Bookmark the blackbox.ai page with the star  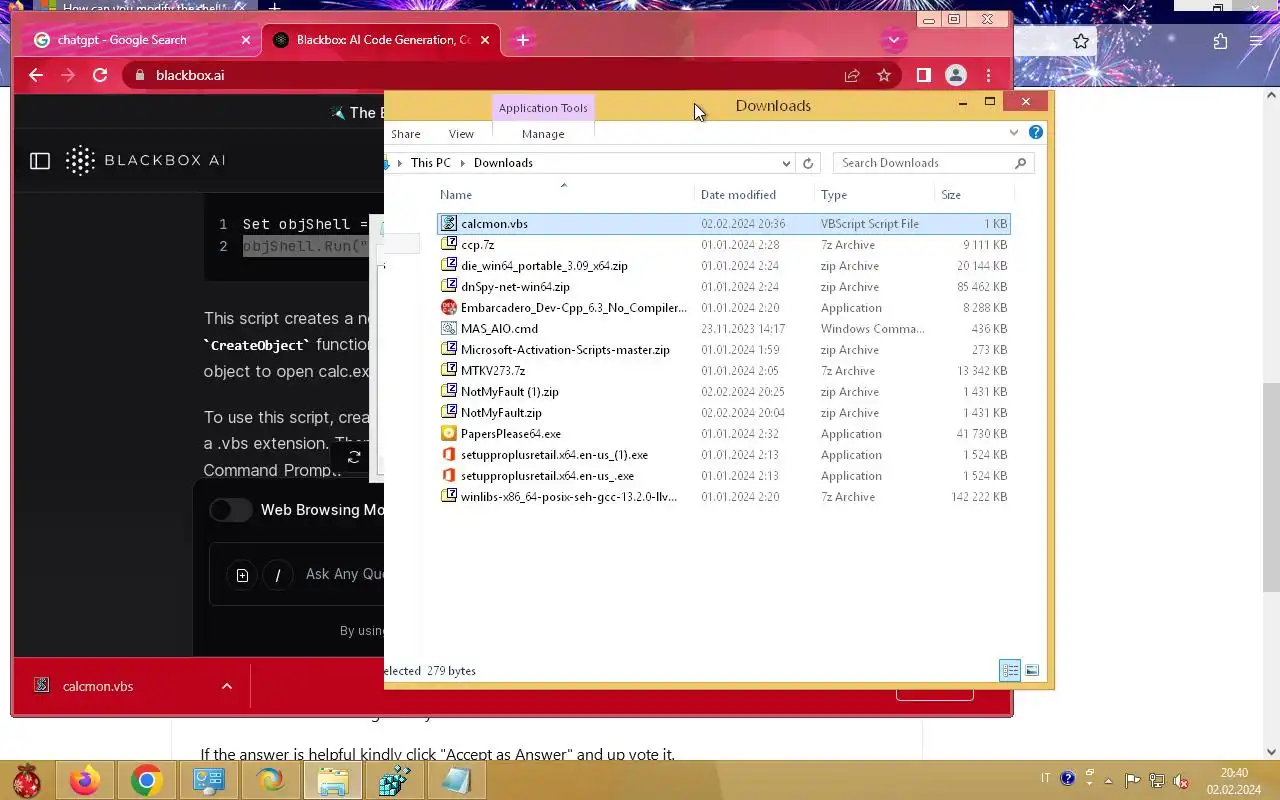coord(884,75)
